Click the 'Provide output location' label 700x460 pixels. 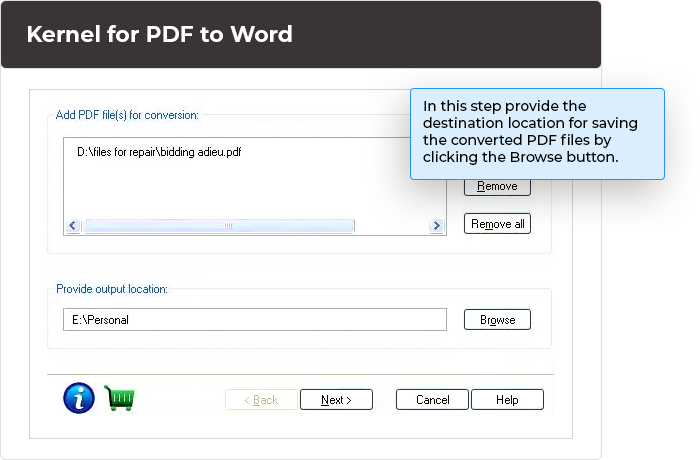pyautogui.click(x=112, y=289)
